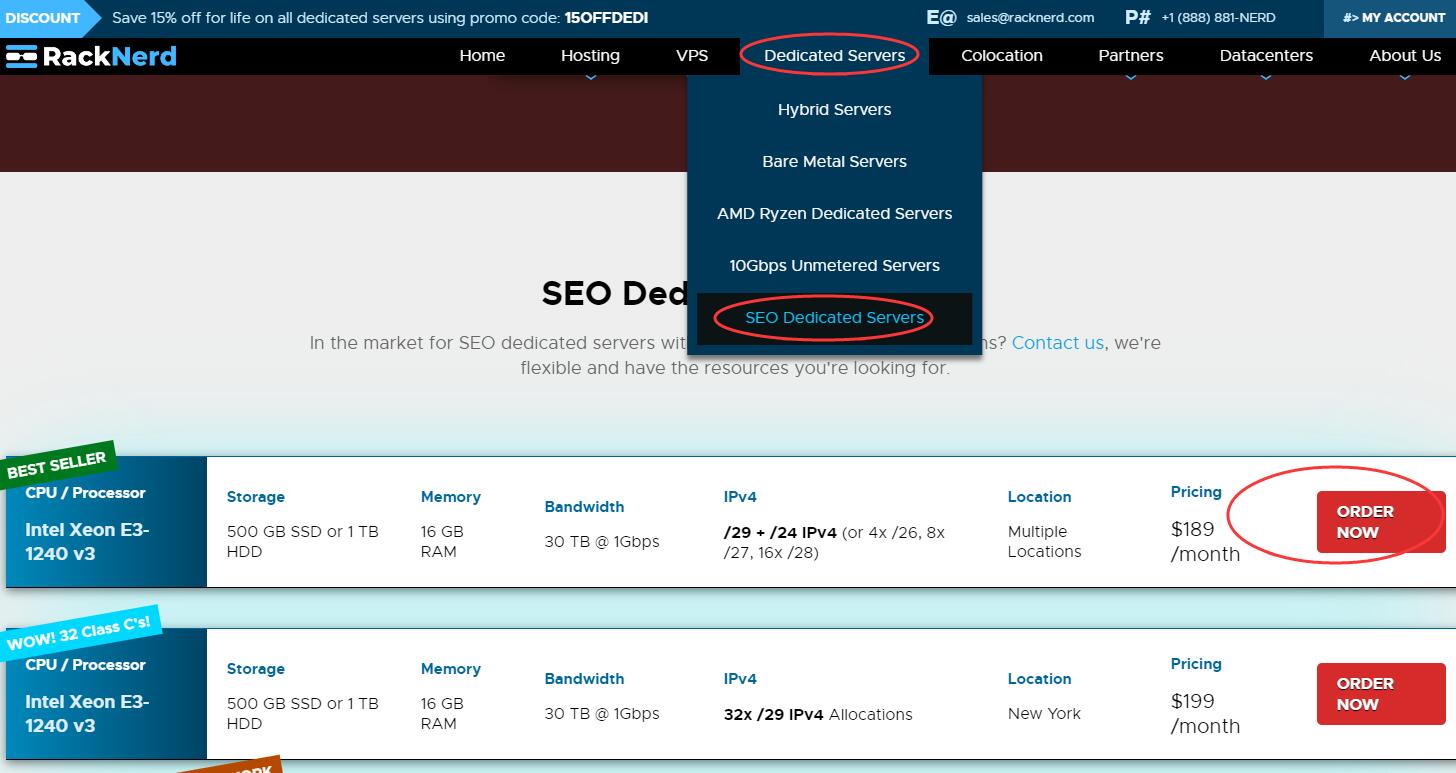Click Storage value in best seller row
The image size is (1456, 773).
point(303,542)
